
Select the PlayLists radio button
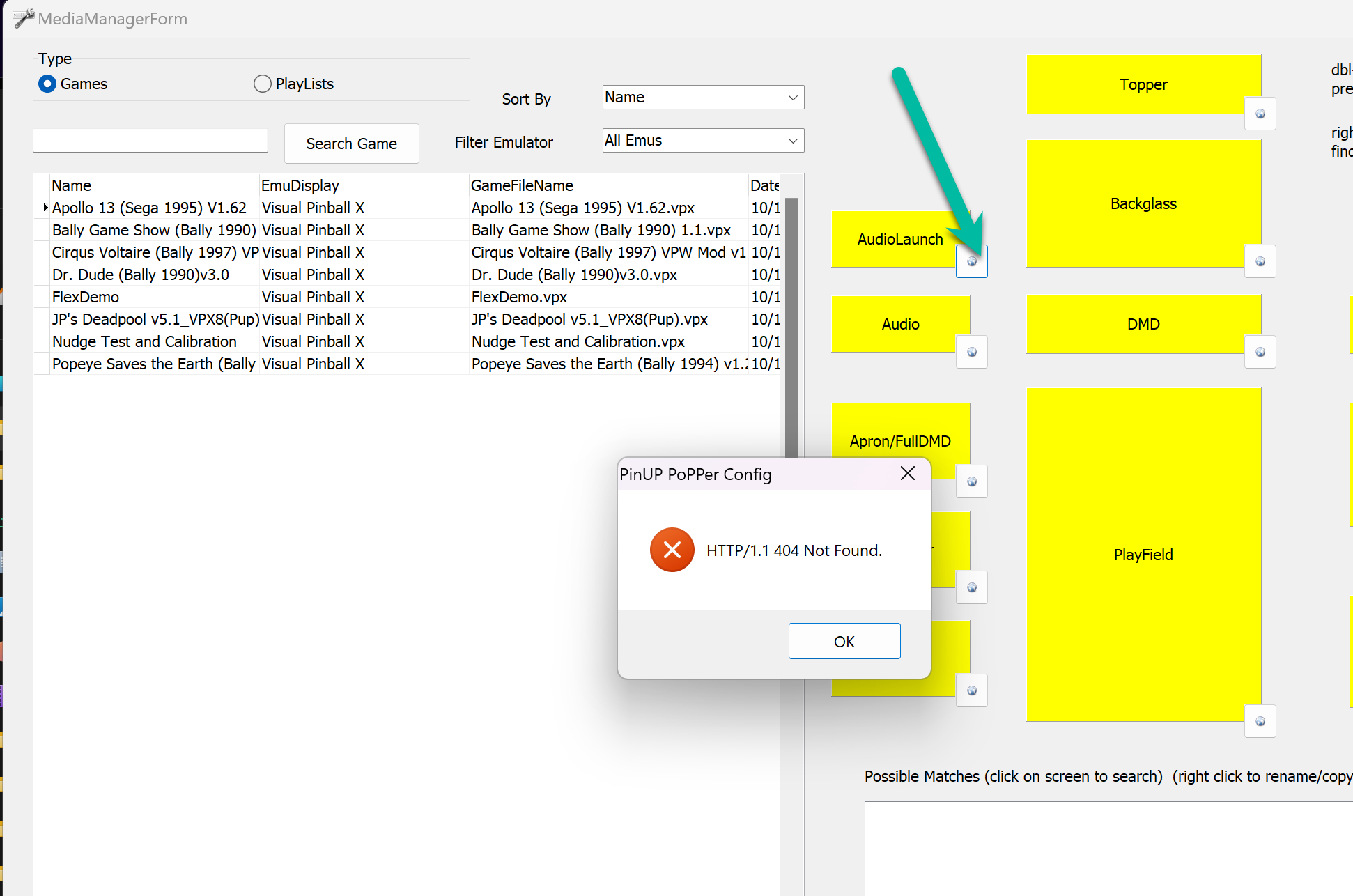point(263,84)
